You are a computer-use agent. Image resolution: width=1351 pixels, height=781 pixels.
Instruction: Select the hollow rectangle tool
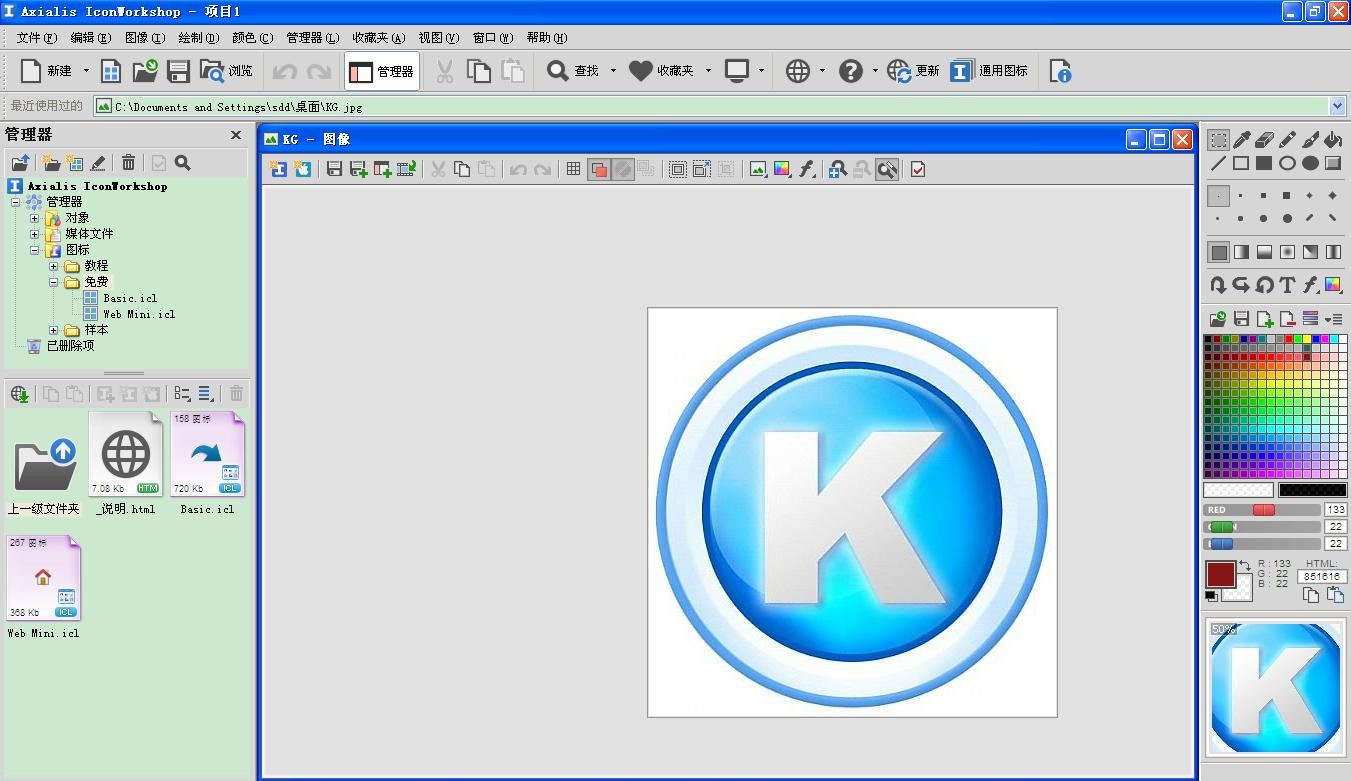(x=1241, y=163)
